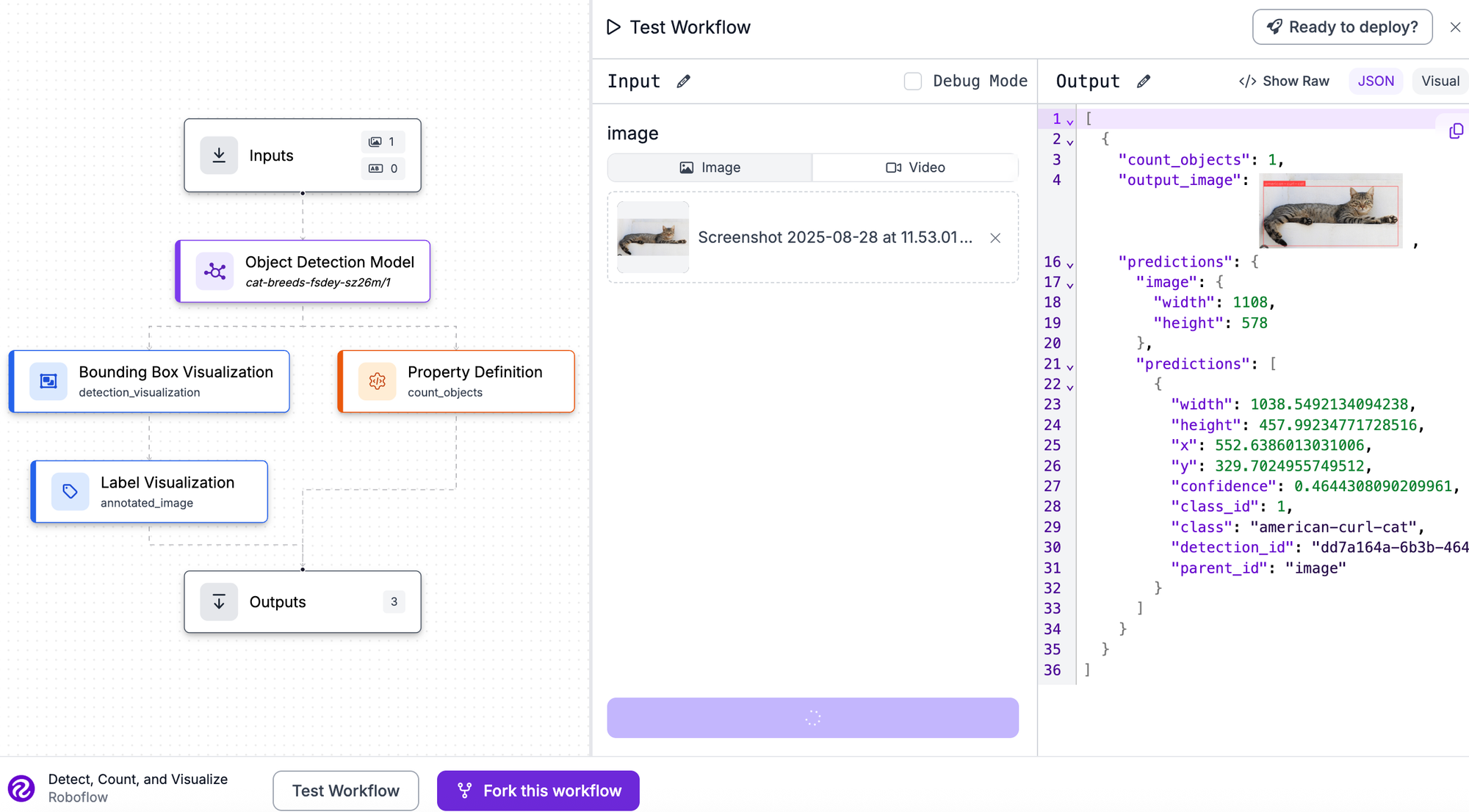Toggle Show Raw output
The width and height of the screenshot is (1469, 812).
[1284, 81]
